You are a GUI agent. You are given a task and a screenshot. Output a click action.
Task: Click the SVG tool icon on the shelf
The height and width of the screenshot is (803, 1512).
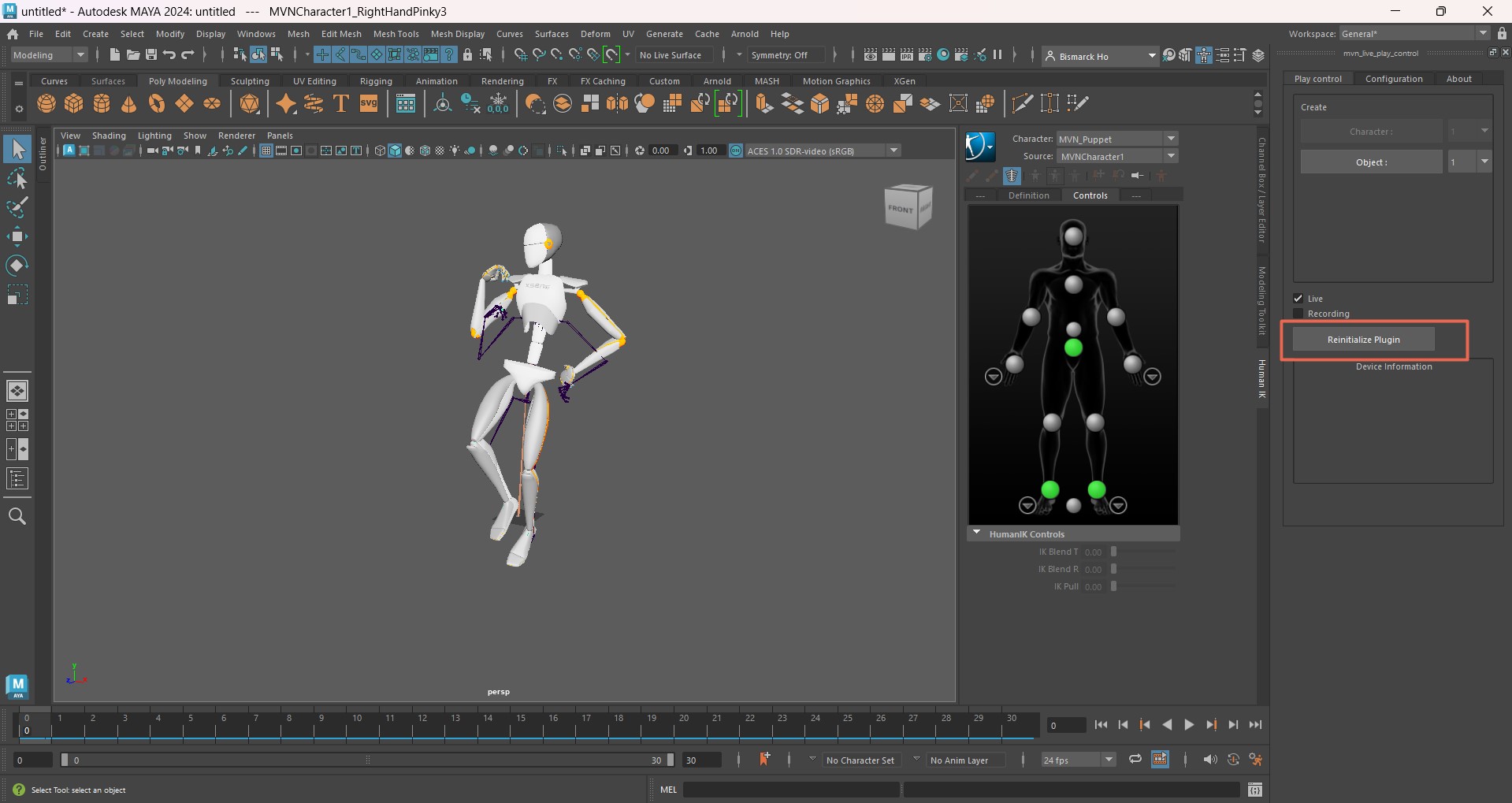[x=368, y=103]
